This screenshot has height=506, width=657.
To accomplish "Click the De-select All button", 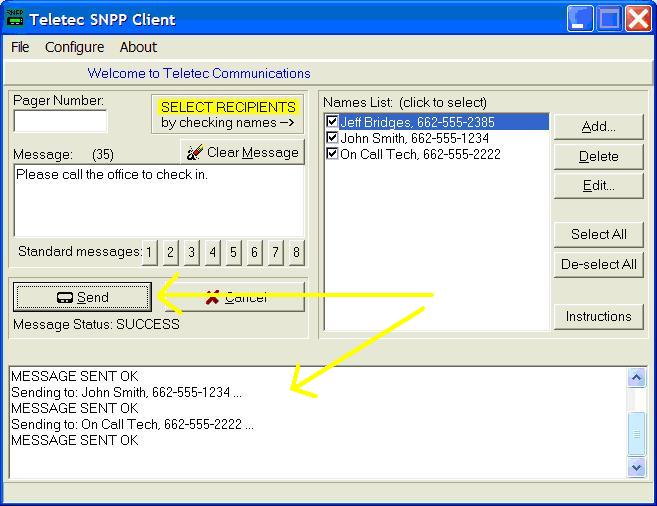I will coord(598,264).
